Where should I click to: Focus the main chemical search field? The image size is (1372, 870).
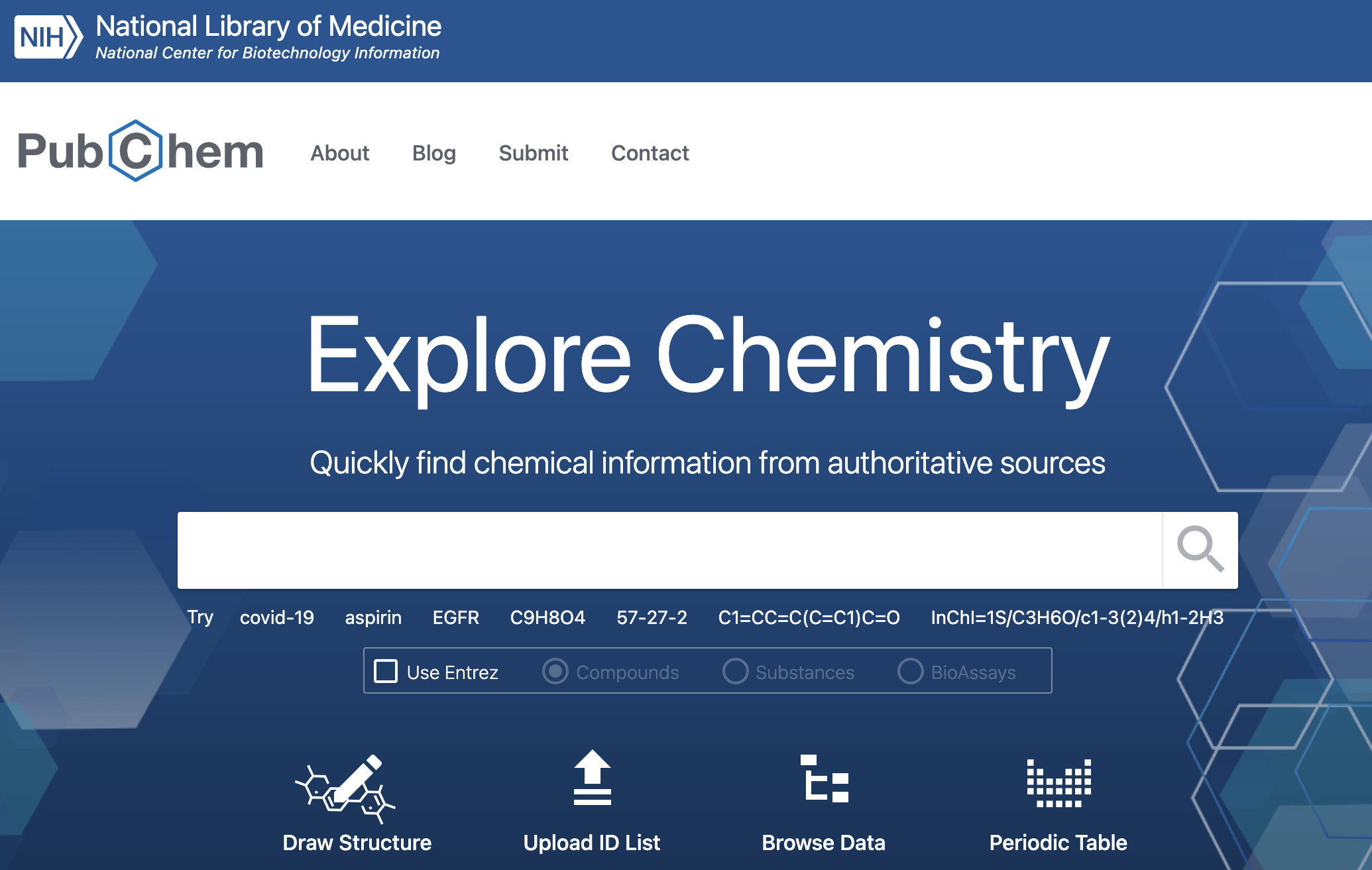pyautogui.click(x=670, y=550)
